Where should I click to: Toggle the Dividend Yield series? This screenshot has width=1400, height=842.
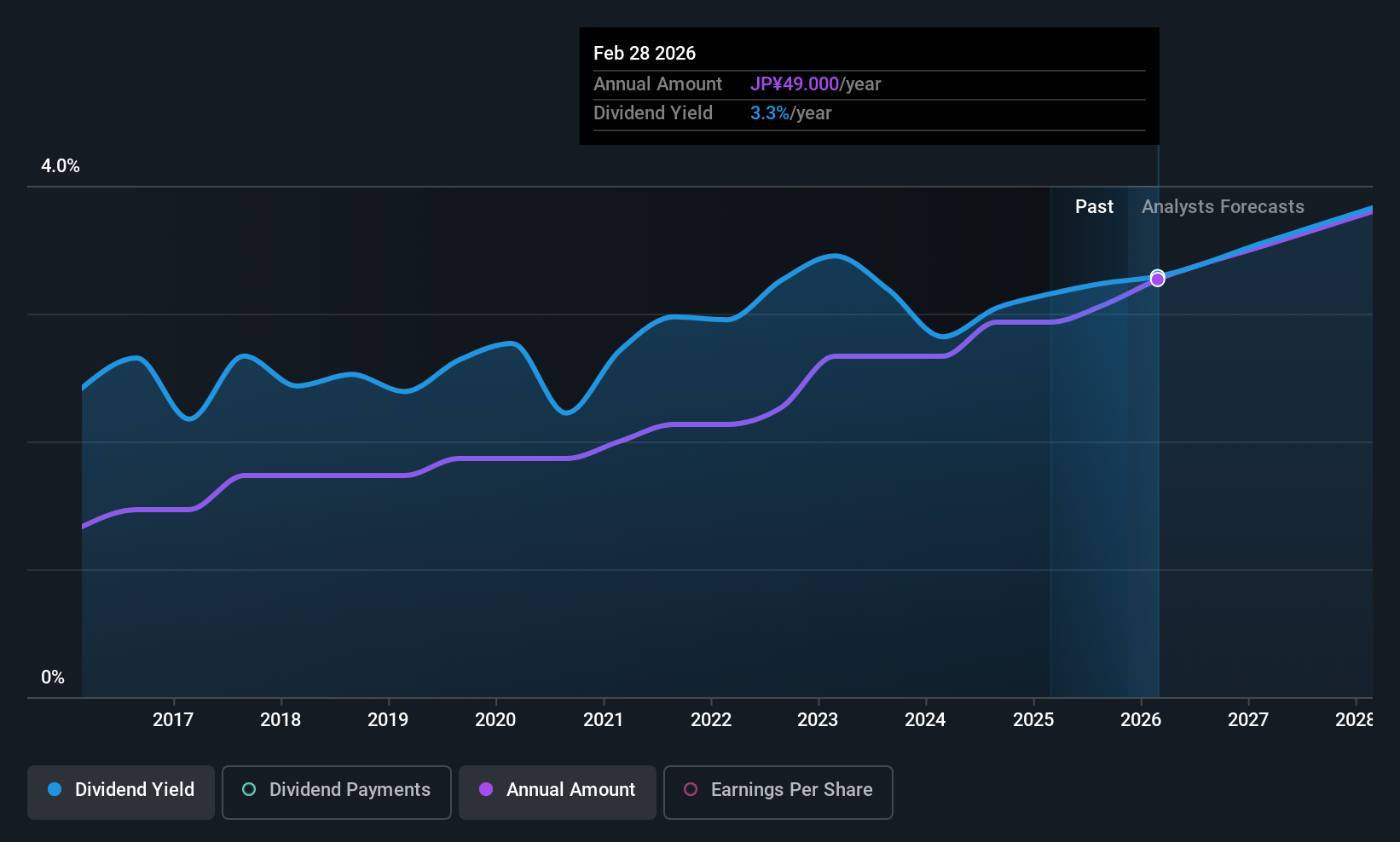click(x=121, y=792)
